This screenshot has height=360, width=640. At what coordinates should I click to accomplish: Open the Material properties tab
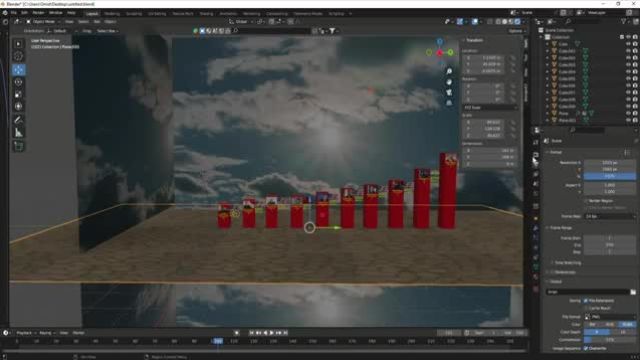536,277
